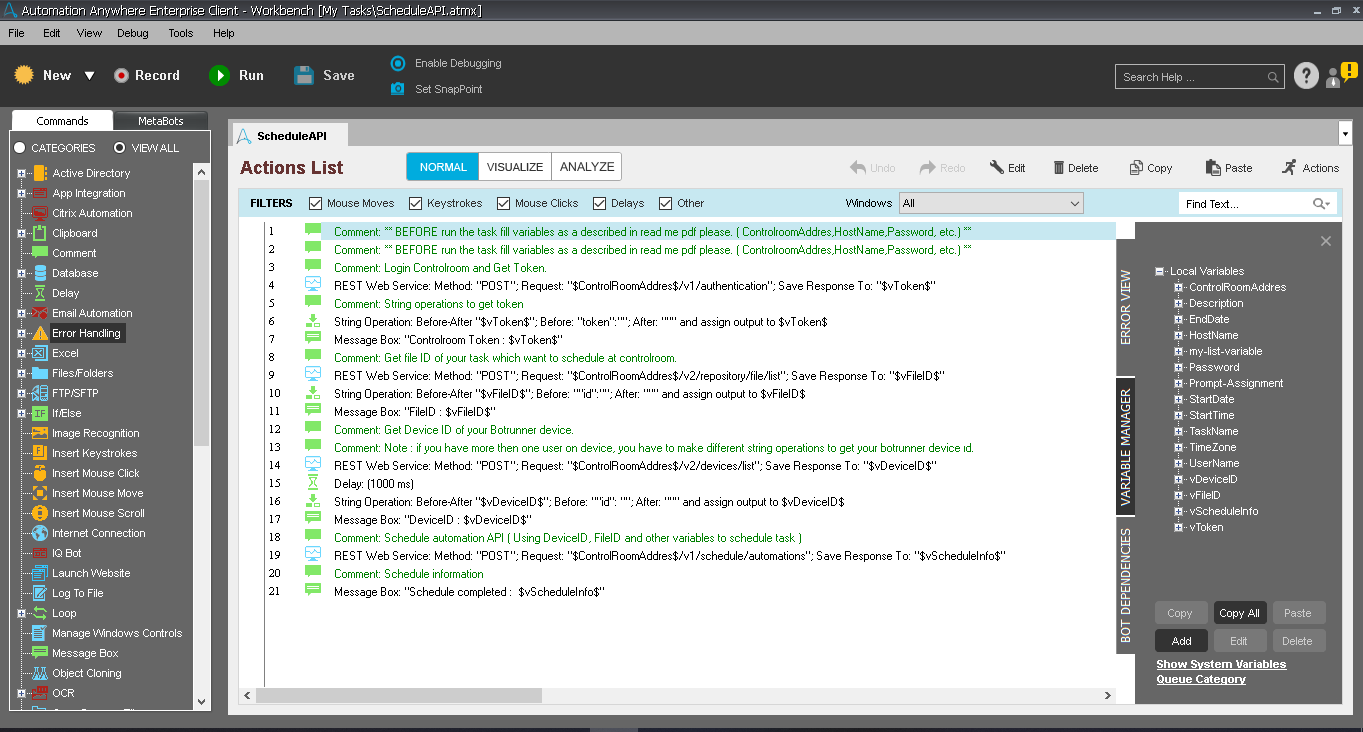1363x732 pixels.
Task: Click the Log To File command icon
Action: [40, 593]
